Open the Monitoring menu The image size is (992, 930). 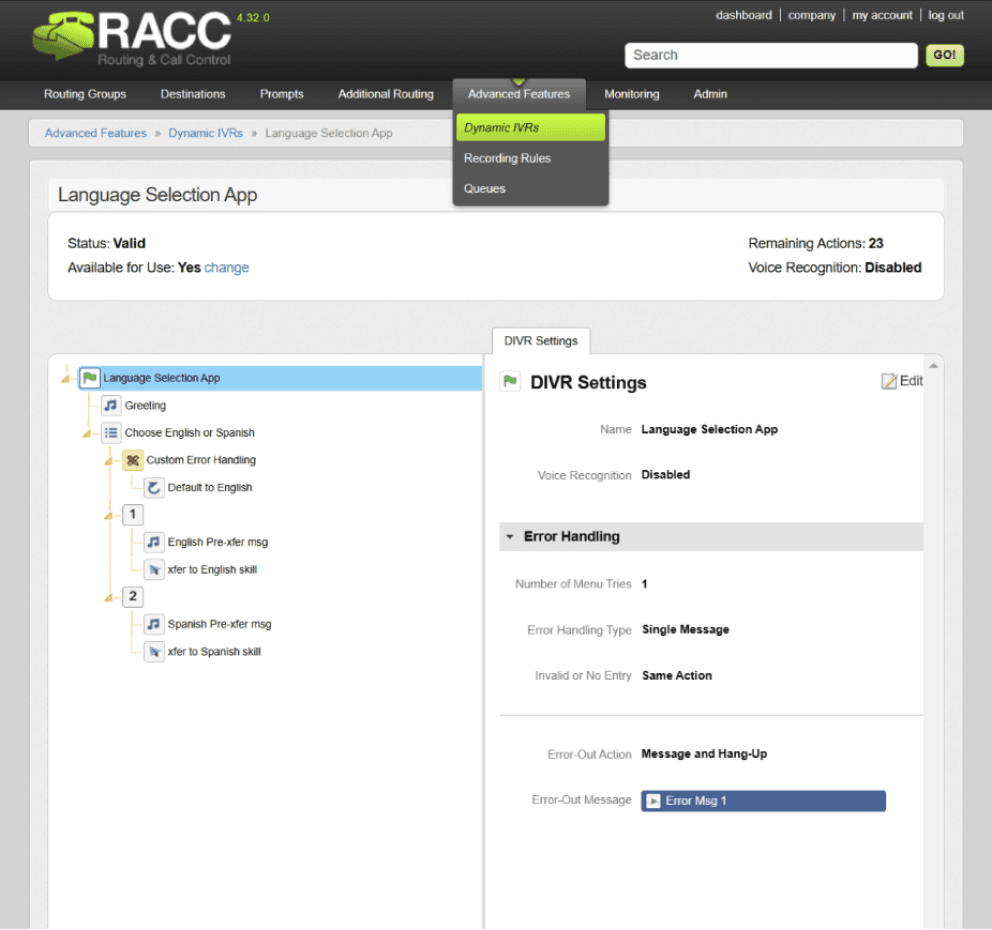(631, 94)
